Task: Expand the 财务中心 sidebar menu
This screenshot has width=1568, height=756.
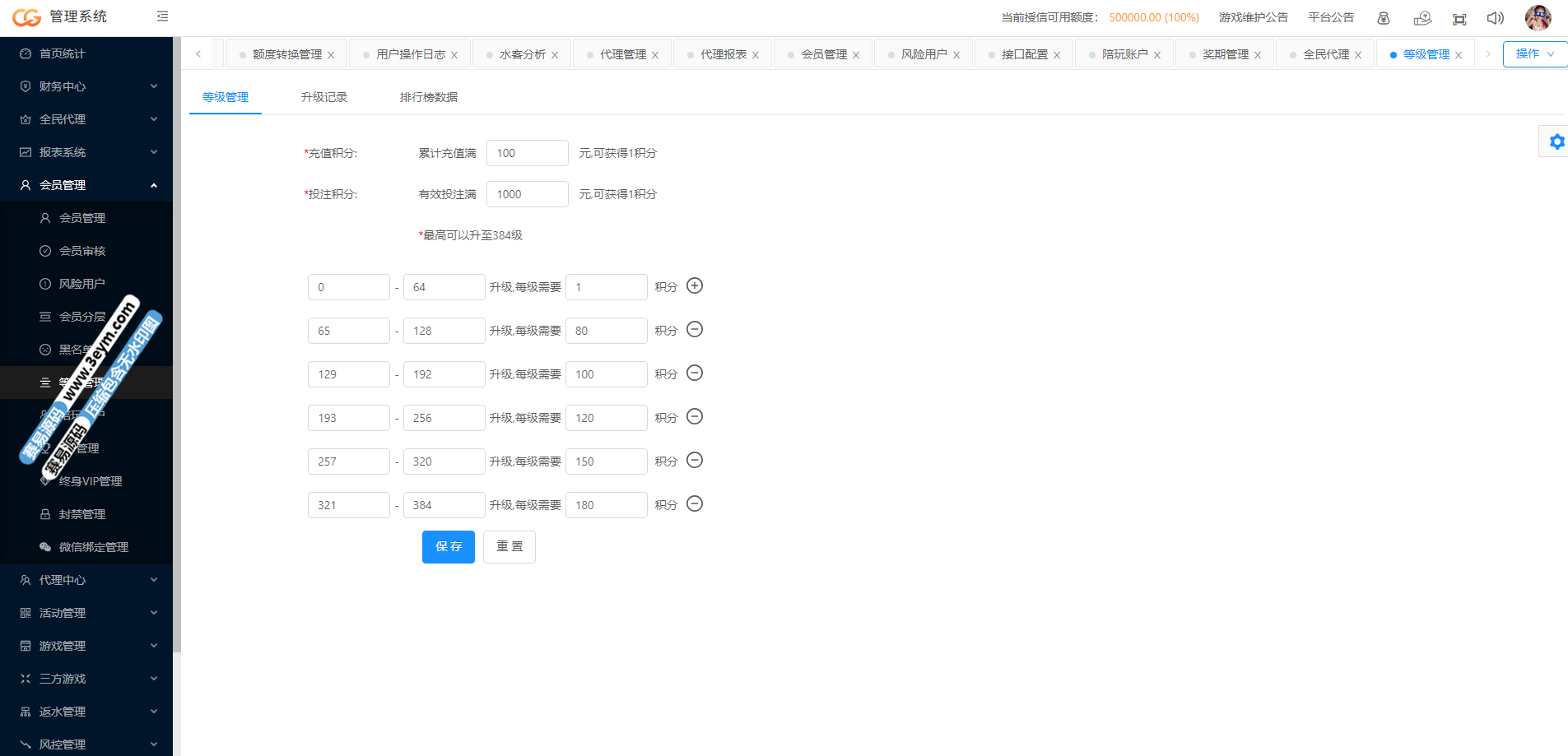Action: [86, 86]
